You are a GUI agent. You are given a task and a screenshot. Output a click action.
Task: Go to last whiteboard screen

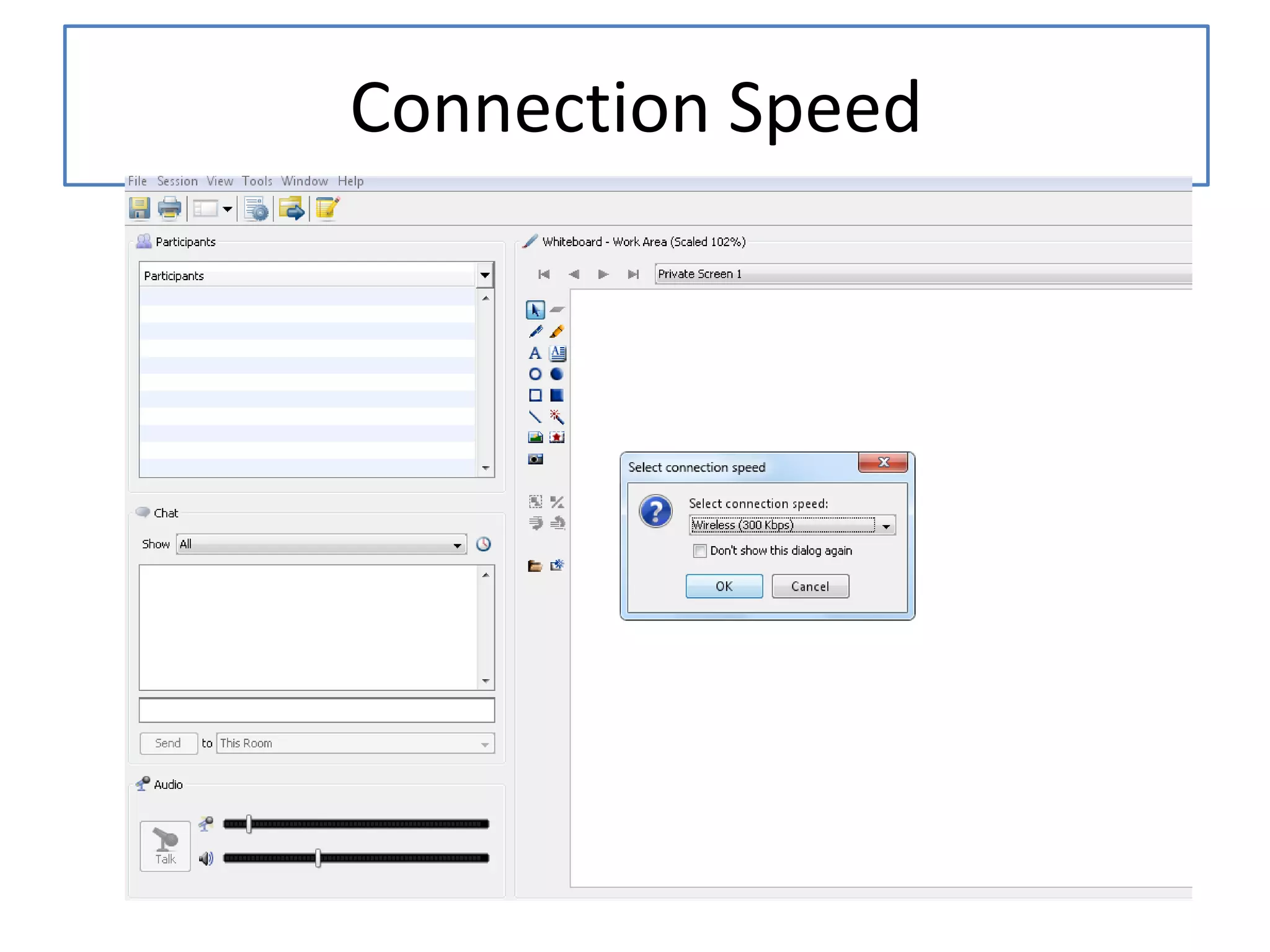(633, 275)
